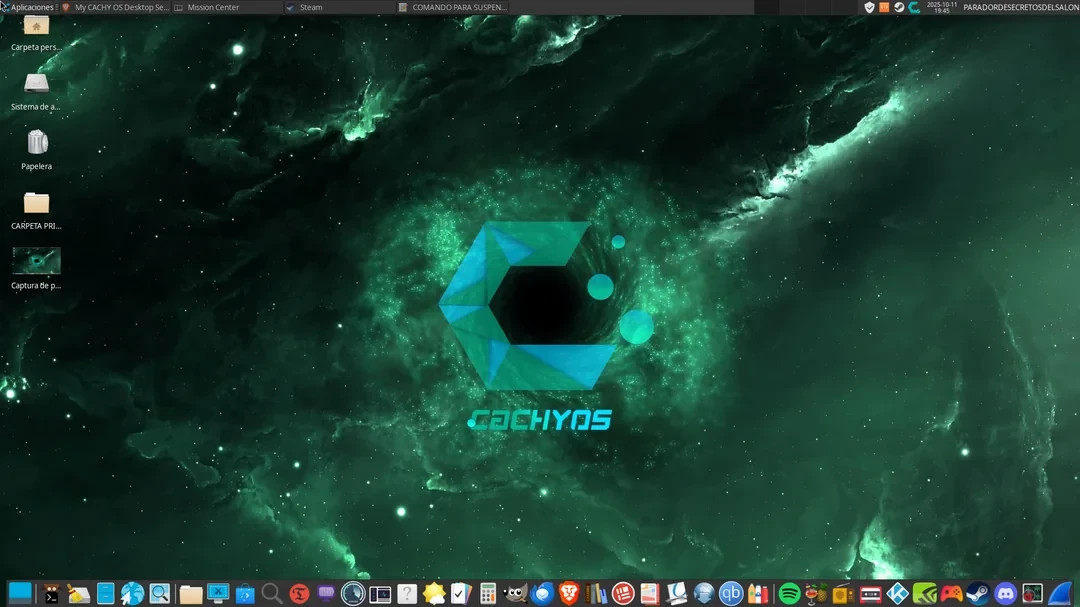The height and width of the screenshot is (607, 1080).
Task: Launch Discord from the dock
Action: click(x=1006, y=593)
